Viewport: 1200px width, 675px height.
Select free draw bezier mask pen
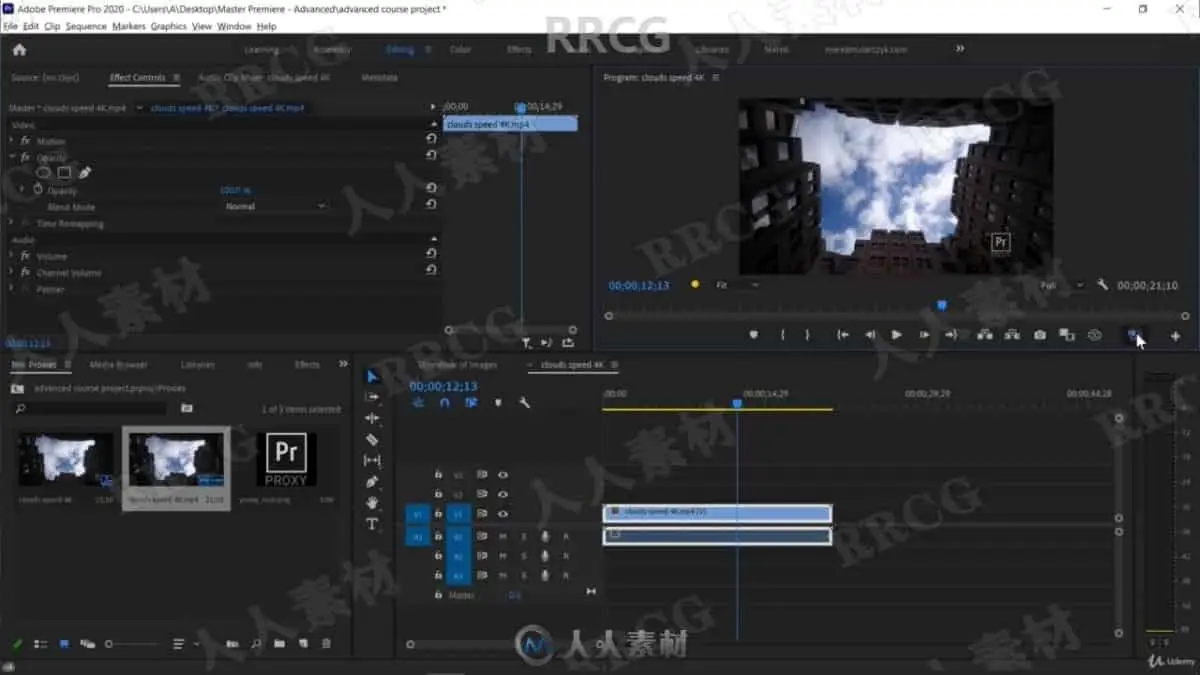point(85,173)
